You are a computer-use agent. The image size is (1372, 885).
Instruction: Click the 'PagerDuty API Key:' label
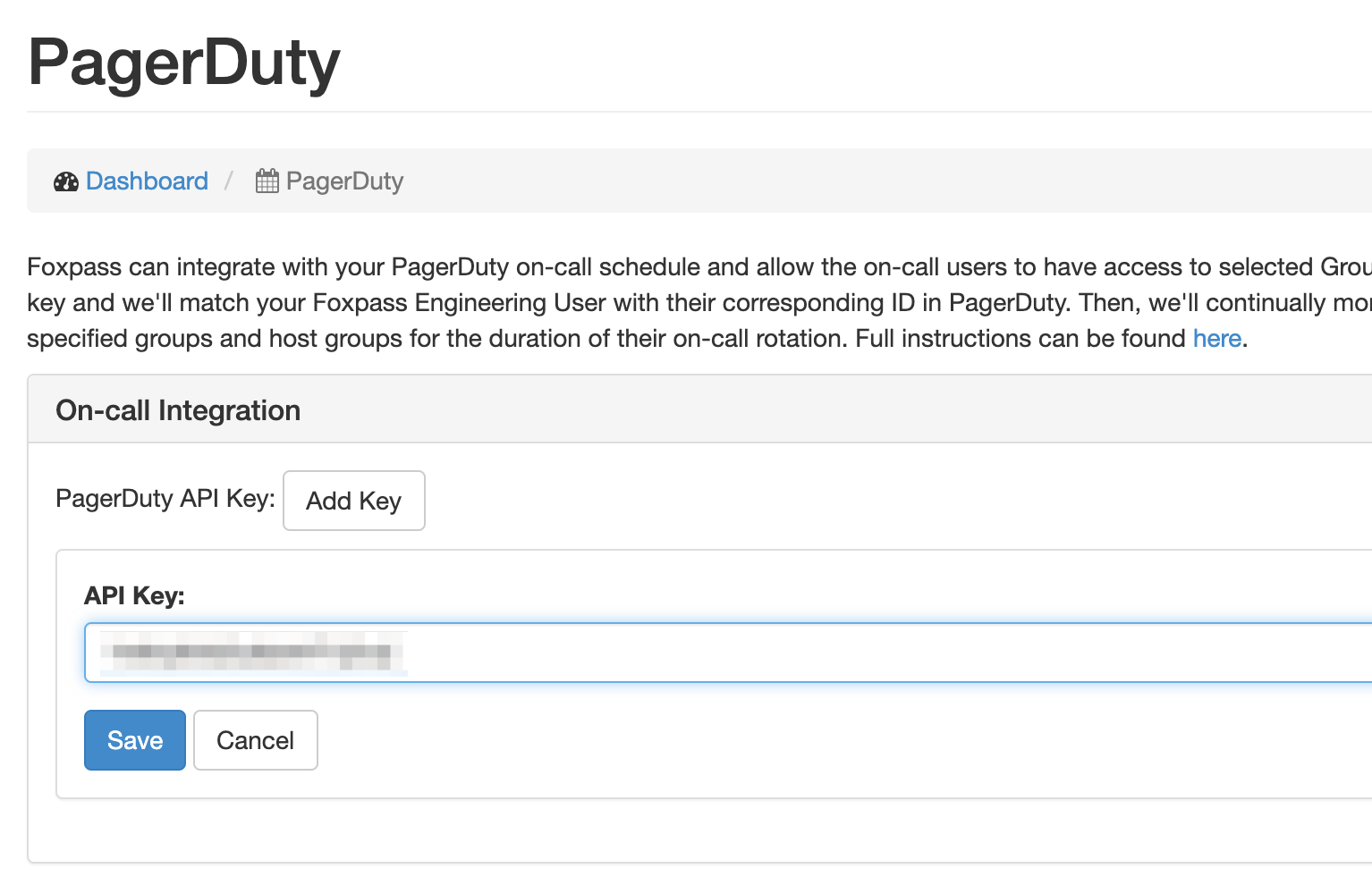[165, 499]
